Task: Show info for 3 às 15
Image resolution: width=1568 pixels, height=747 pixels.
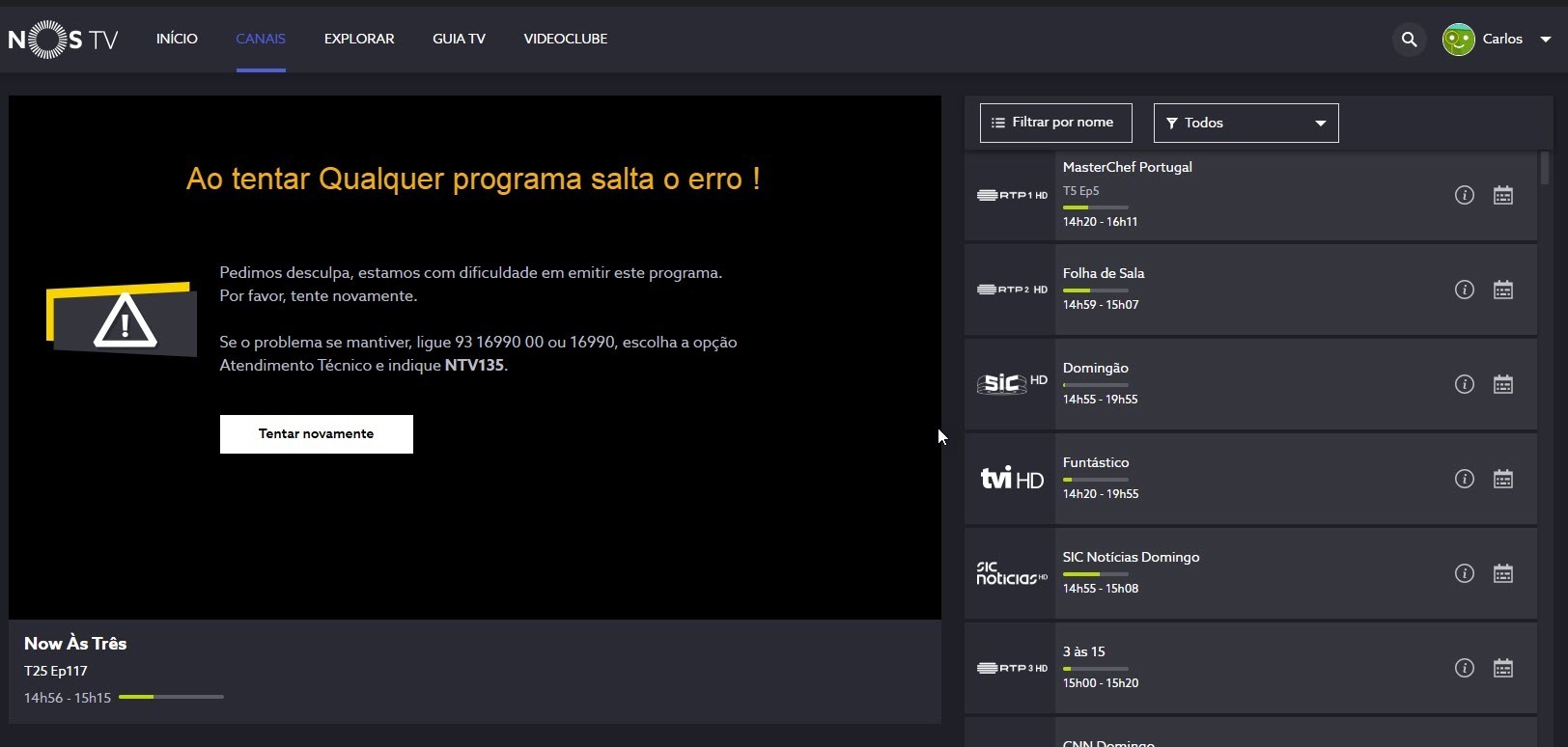Action: pyautogui.click(x=1465, y=668)
